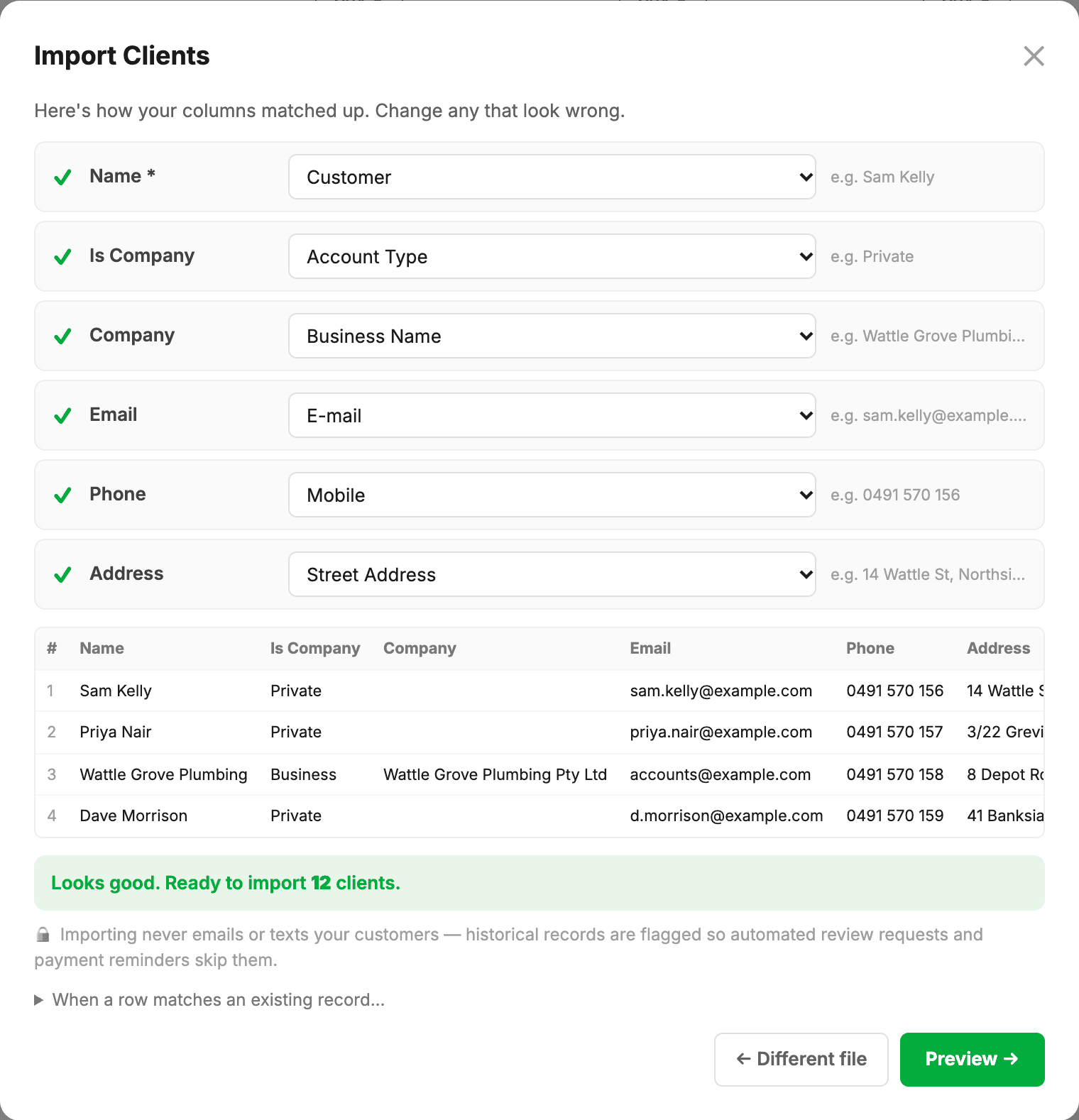The width and height of the screenshot is (1079, 1120).
Task: Close the Import Clients dialog
Action: 1034,56
